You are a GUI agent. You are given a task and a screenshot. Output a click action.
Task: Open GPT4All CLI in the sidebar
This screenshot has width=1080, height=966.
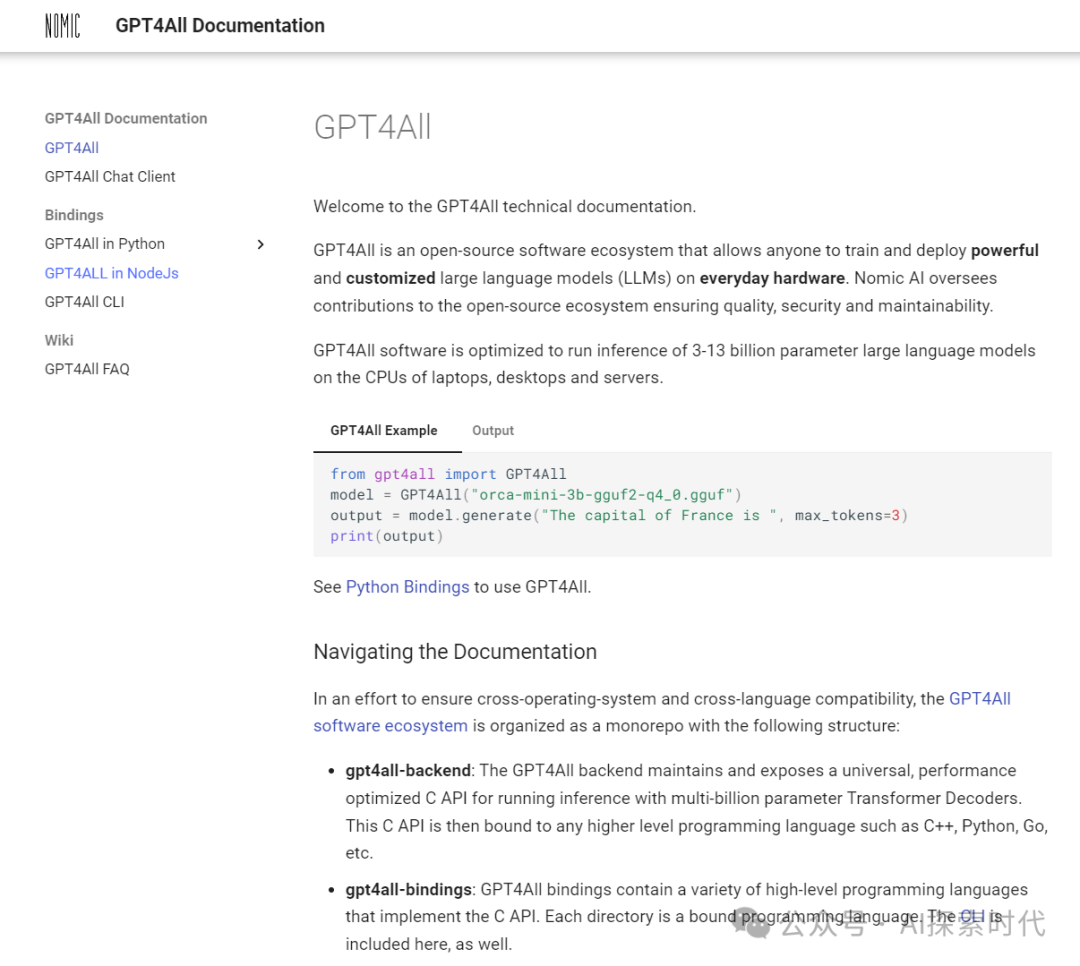(x=85, y=302)
